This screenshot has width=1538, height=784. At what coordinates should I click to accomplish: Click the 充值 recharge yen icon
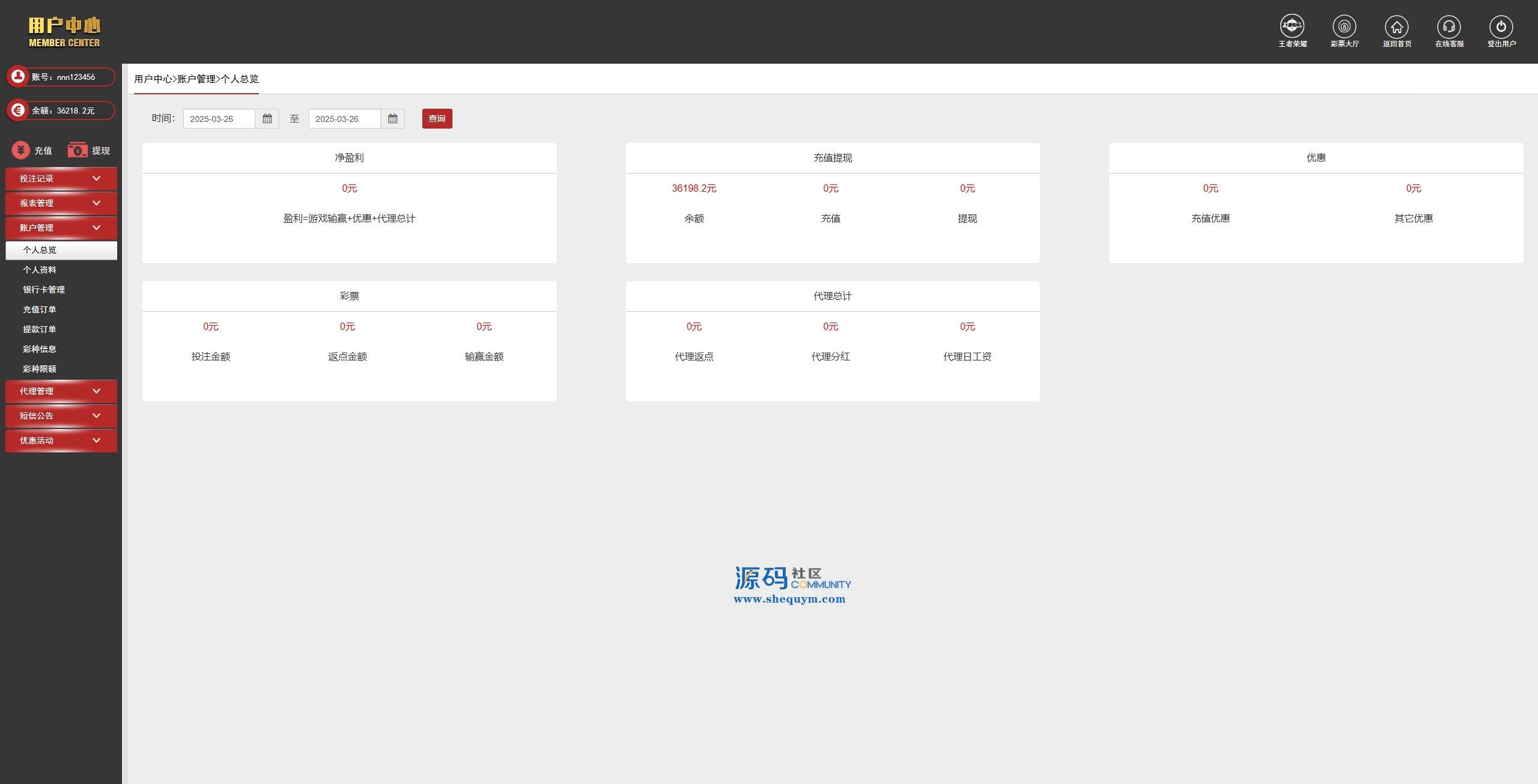pyautogui.click(x=21, y=150)
